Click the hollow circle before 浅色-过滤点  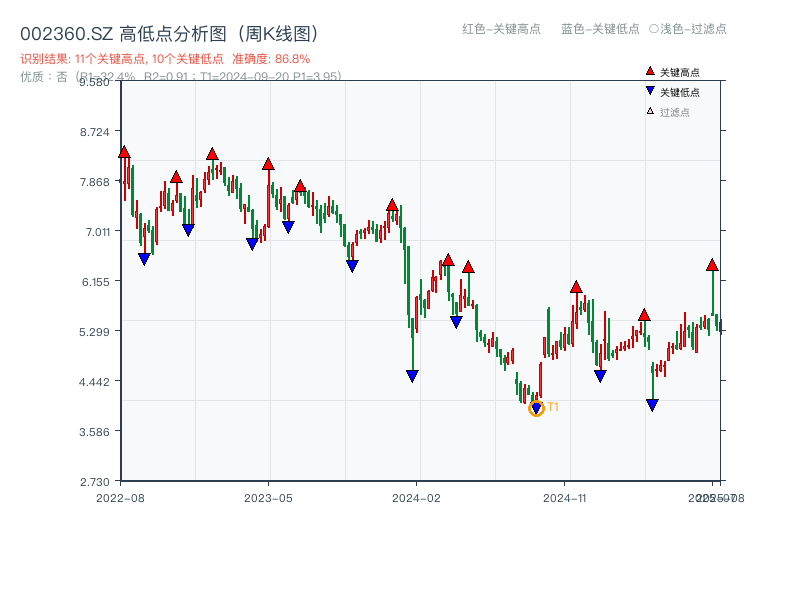654,29
